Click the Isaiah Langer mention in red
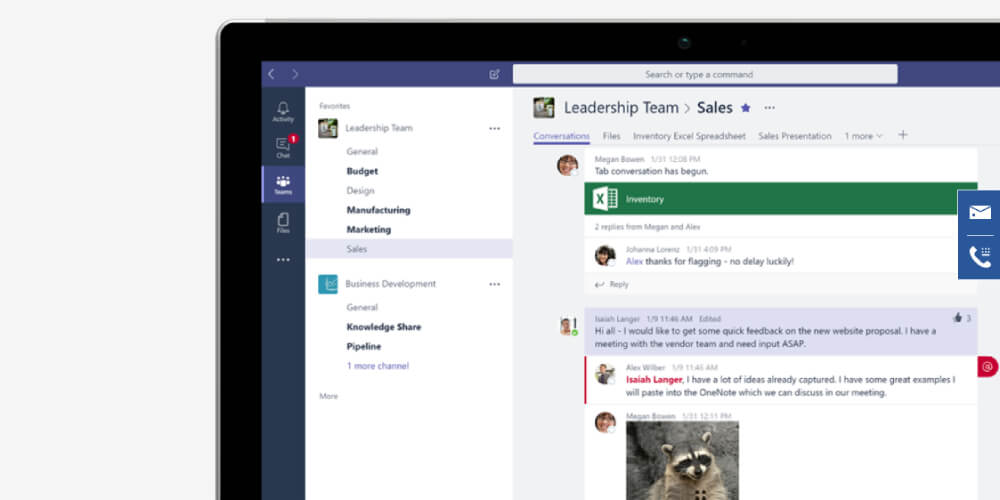This screenshot has width=1000, height=500. tap(654, 380)
